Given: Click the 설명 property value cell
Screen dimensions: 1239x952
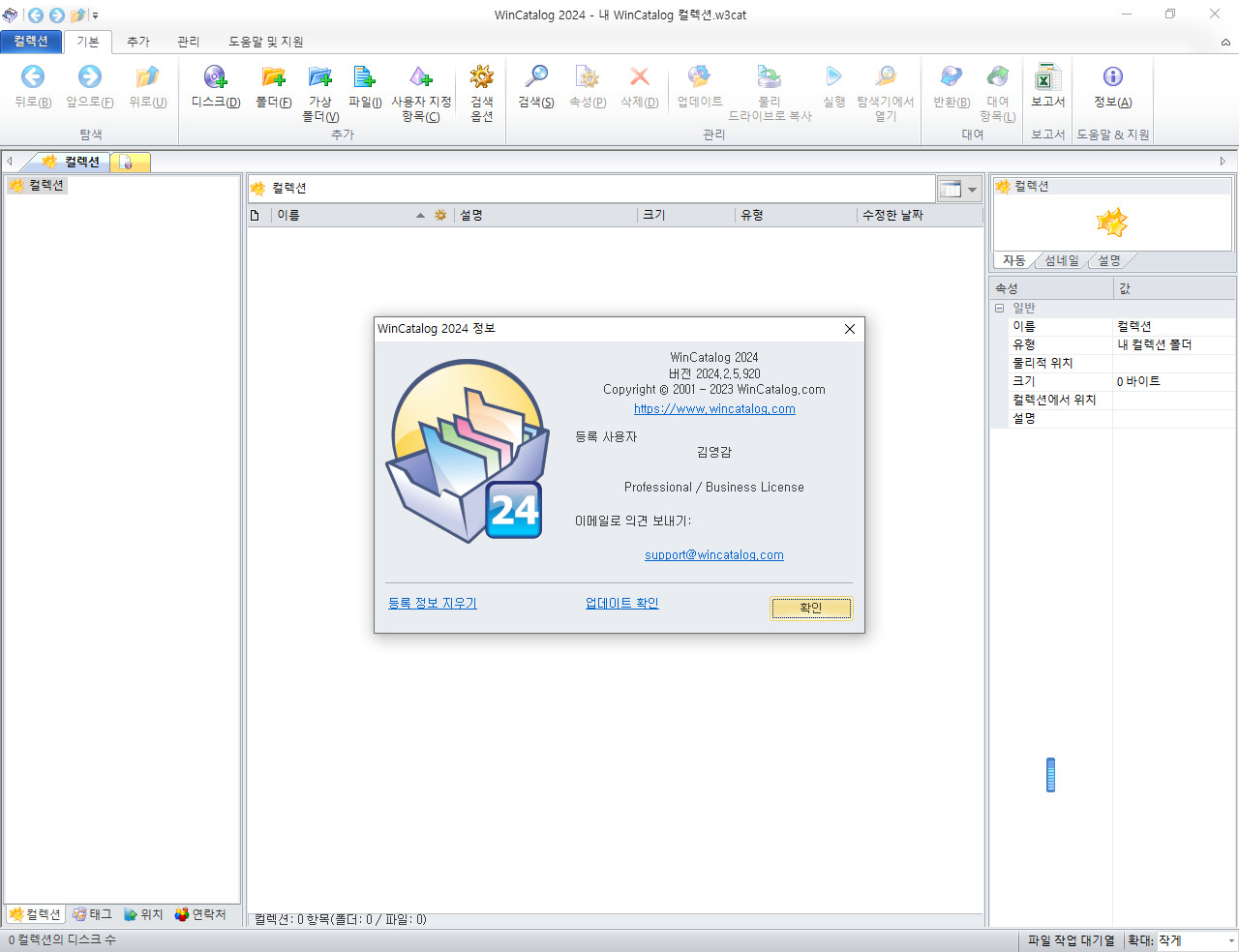Looking at the screenshot, I should [x=1173, y=418].
